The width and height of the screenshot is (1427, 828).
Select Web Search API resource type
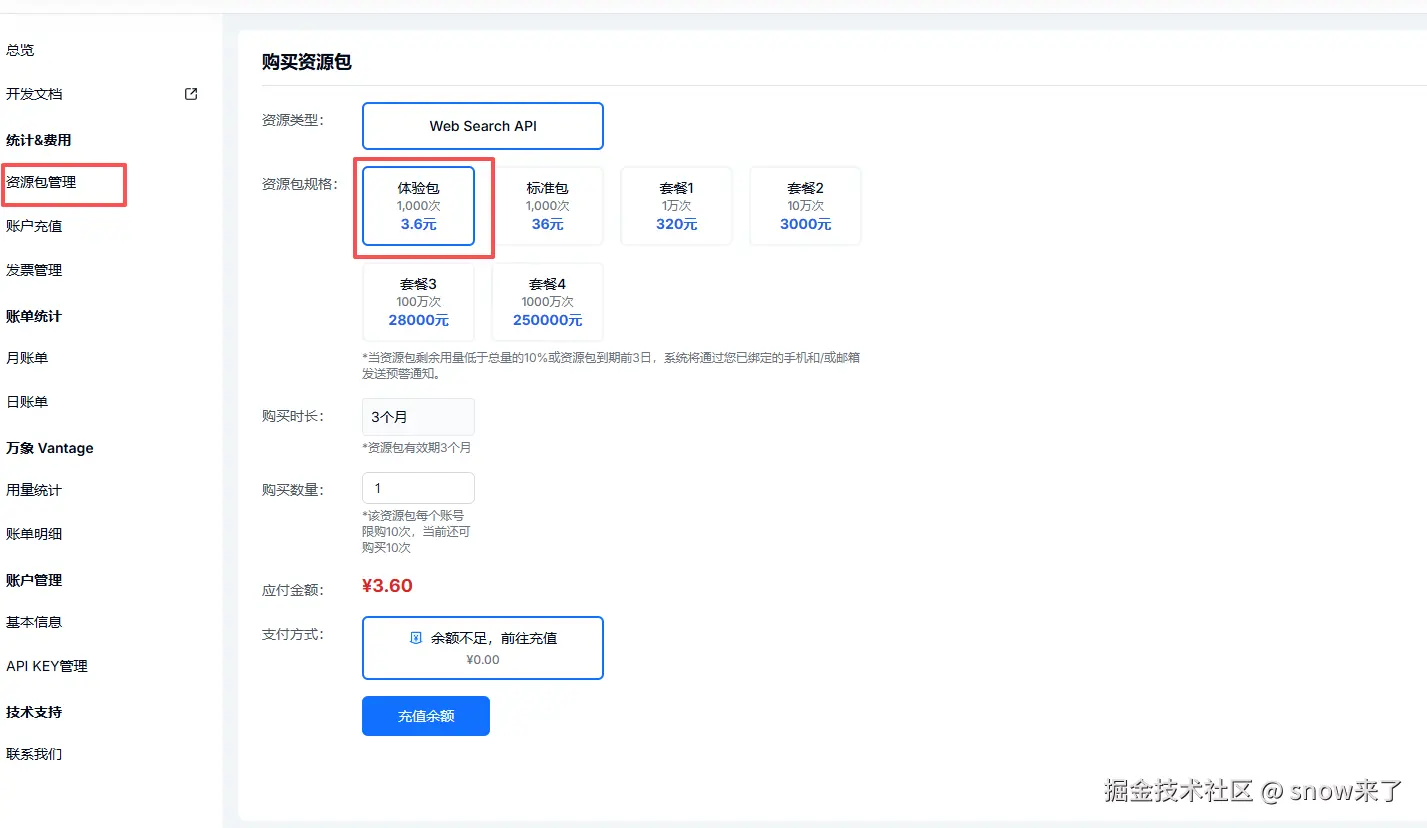tap(483, 126)
